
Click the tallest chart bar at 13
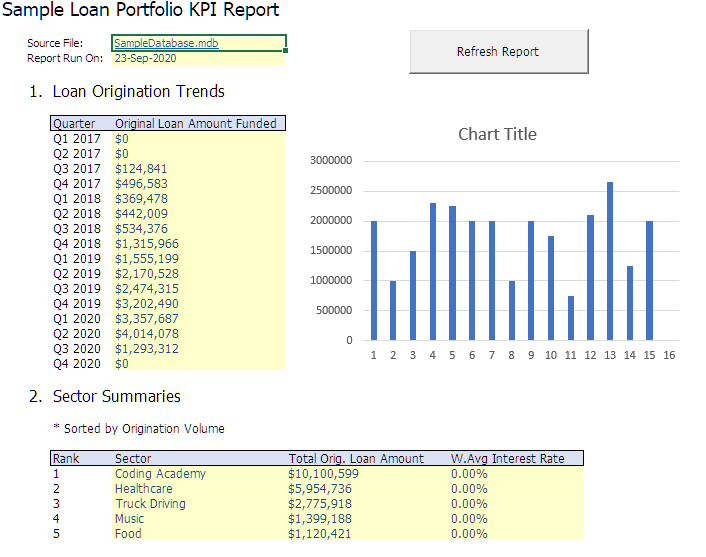(610, 261)
